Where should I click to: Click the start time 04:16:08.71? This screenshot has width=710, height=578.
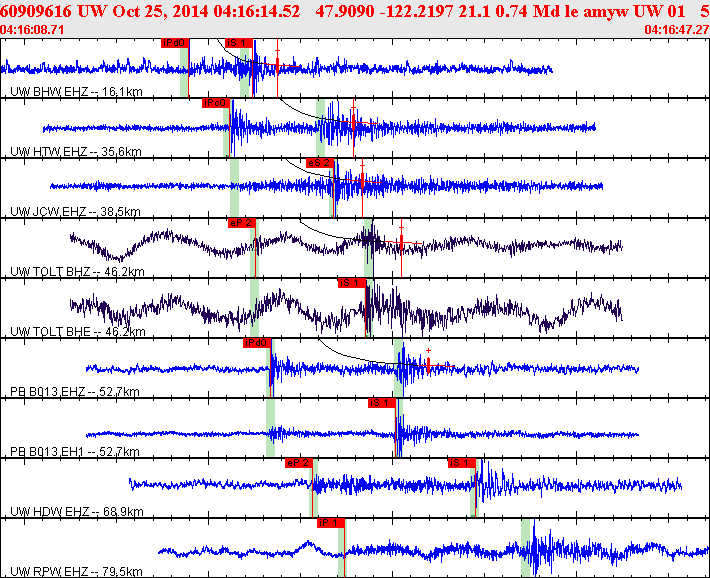(32, 30)
